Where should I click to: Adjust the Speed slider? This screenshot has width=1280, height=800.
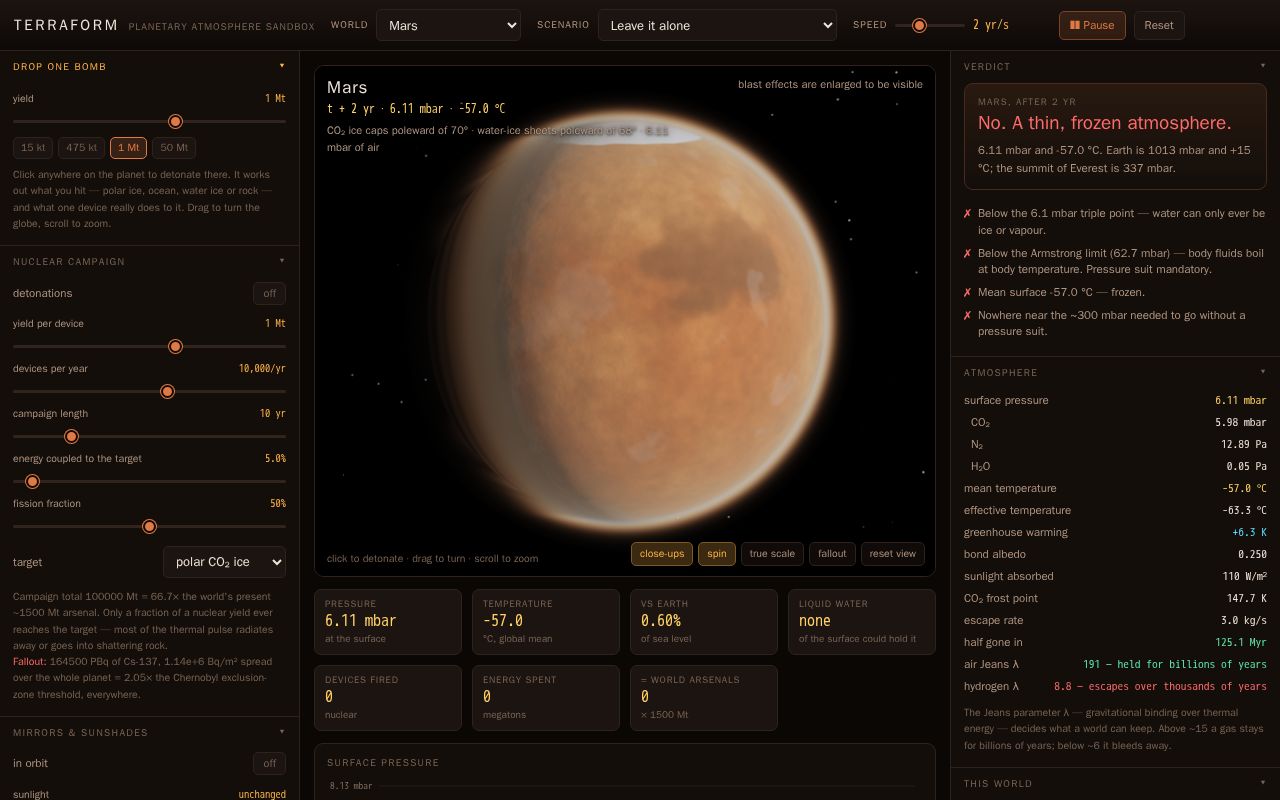point(930,25)
